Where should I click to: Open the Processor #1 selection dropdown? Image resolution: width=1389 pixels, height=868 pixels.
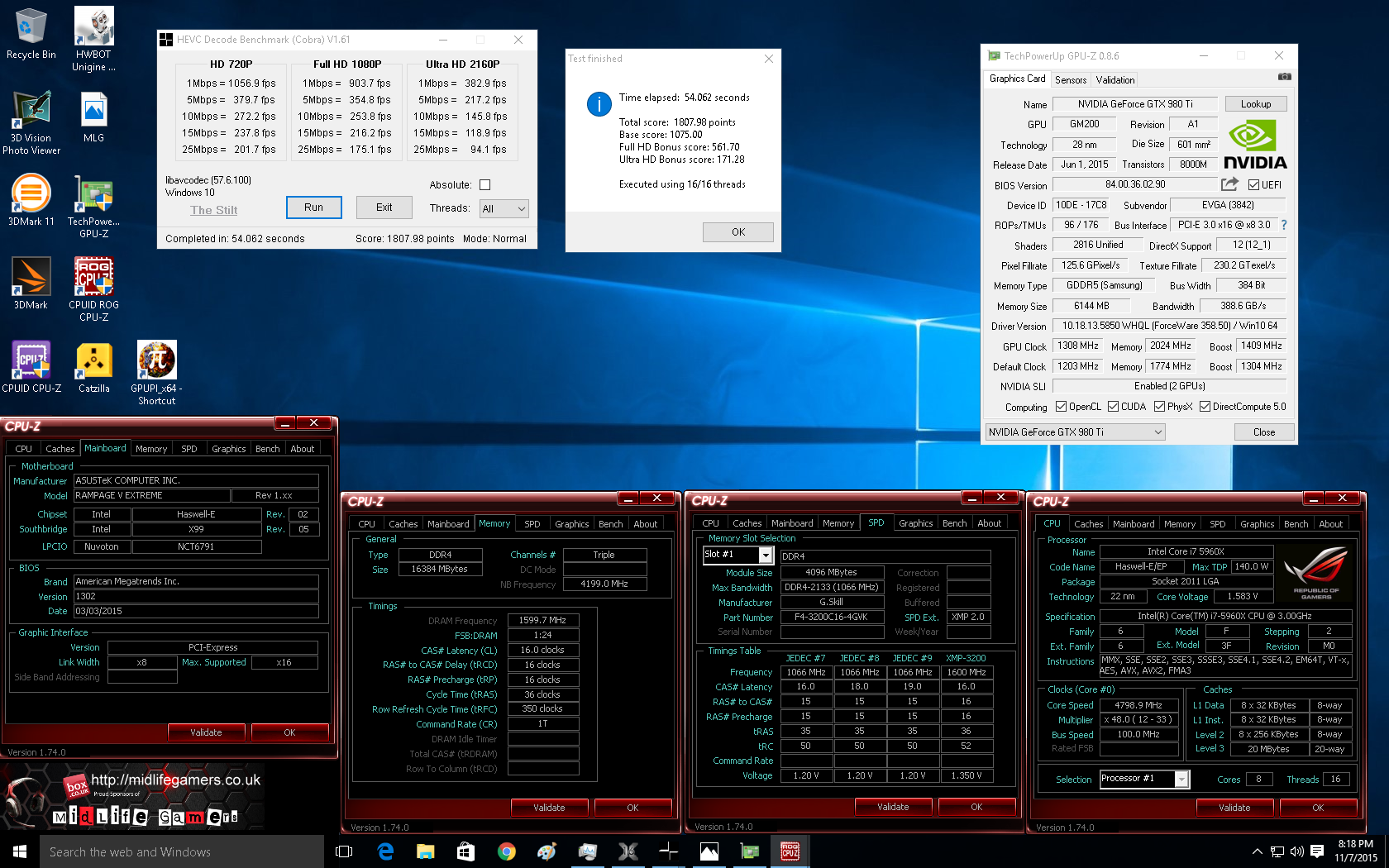pyautogui.click(x=1143, y=779)
